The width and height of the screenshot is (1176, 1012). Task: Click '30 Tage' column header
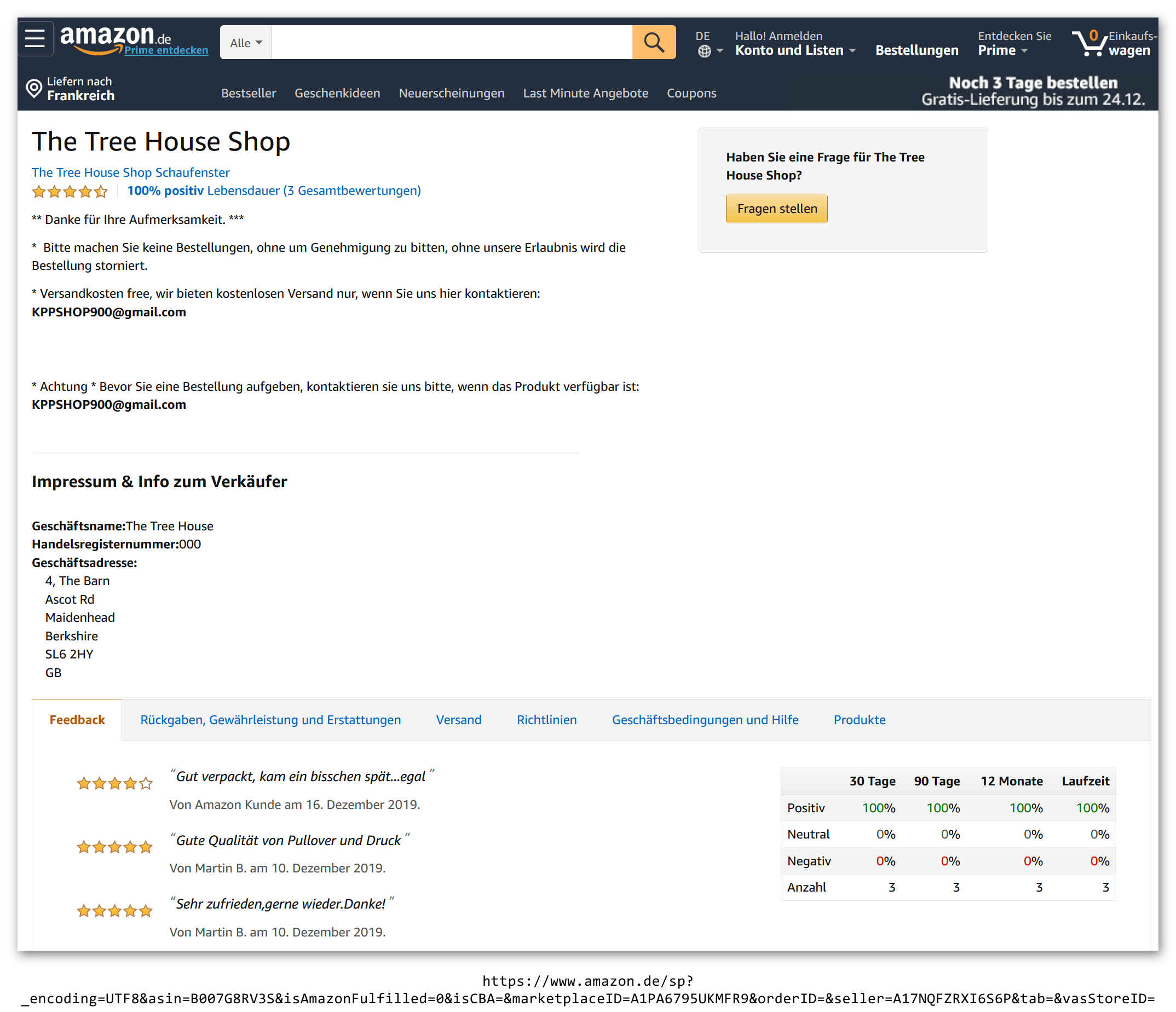pos(872,781)
